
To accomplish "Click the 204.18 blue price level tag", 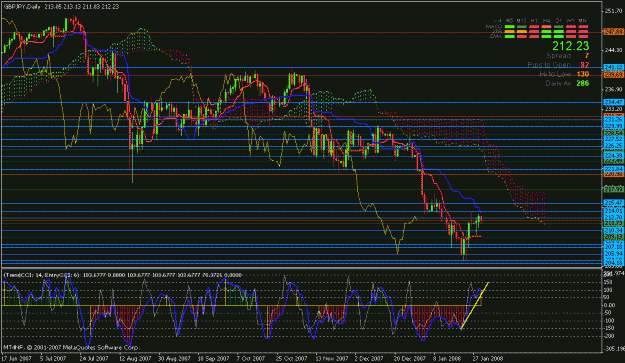I will click(613, 262).
